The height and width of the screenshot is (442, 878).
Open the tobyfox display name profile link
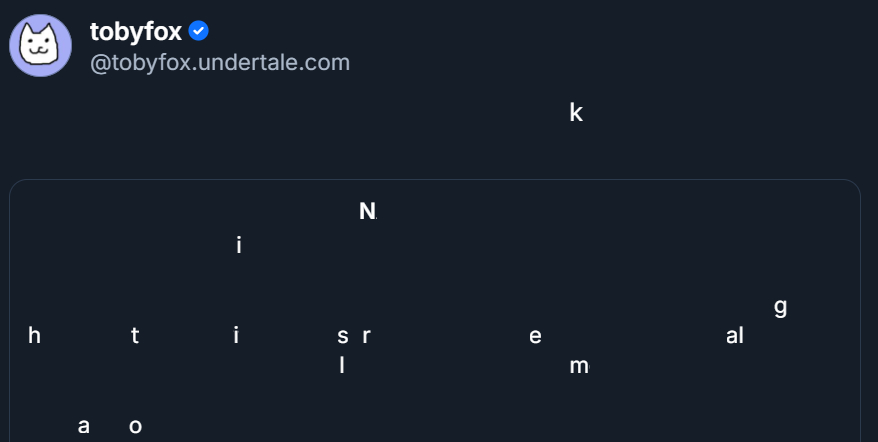click(136, 32)
